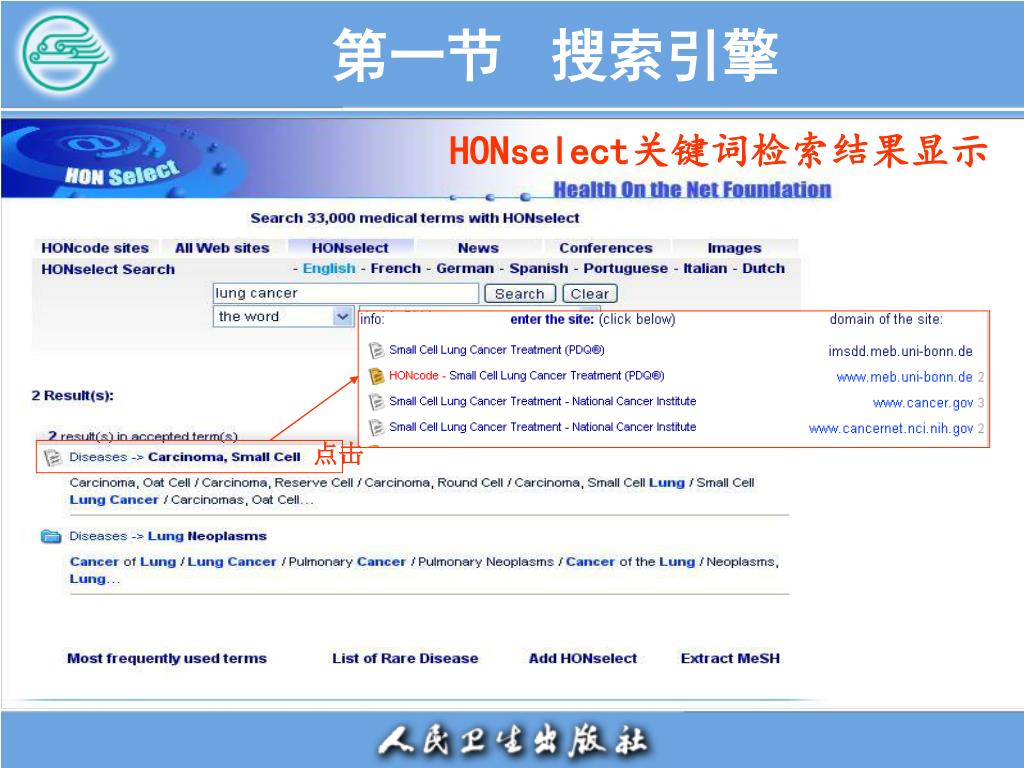
Task: Open the All Web sites tab
Action: (x=222, y=248)
